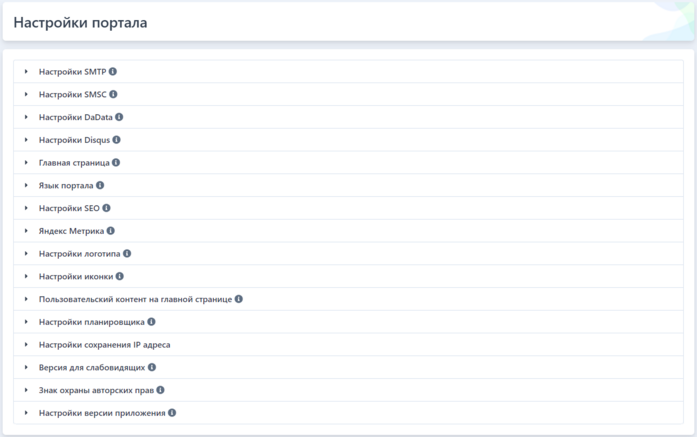Click the info icon beside Настройки версии приложения
The height and width of the screenshot is (437, 697).
pyautogui.click(x=172, y=413)
